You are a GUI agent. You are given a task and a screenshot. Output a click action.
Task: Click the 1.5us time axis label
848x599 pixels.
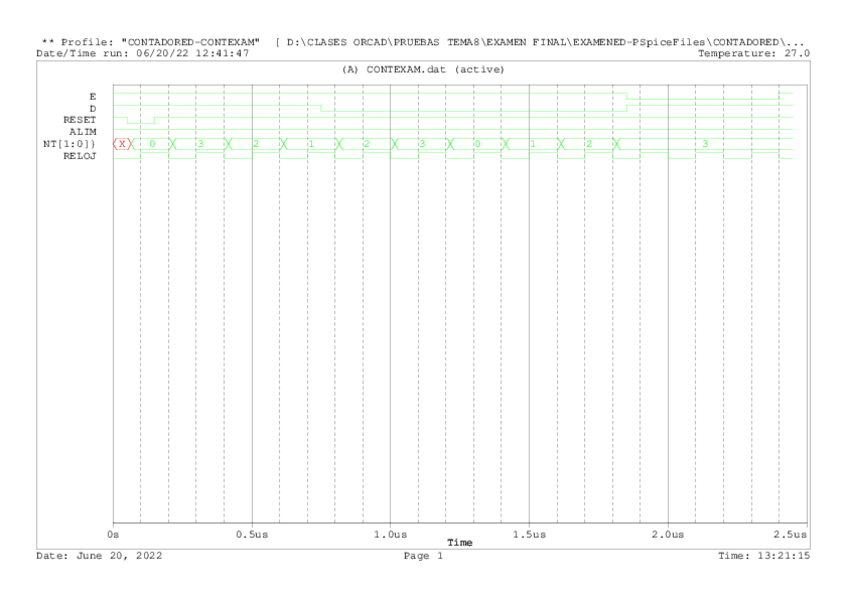[529, 536]
